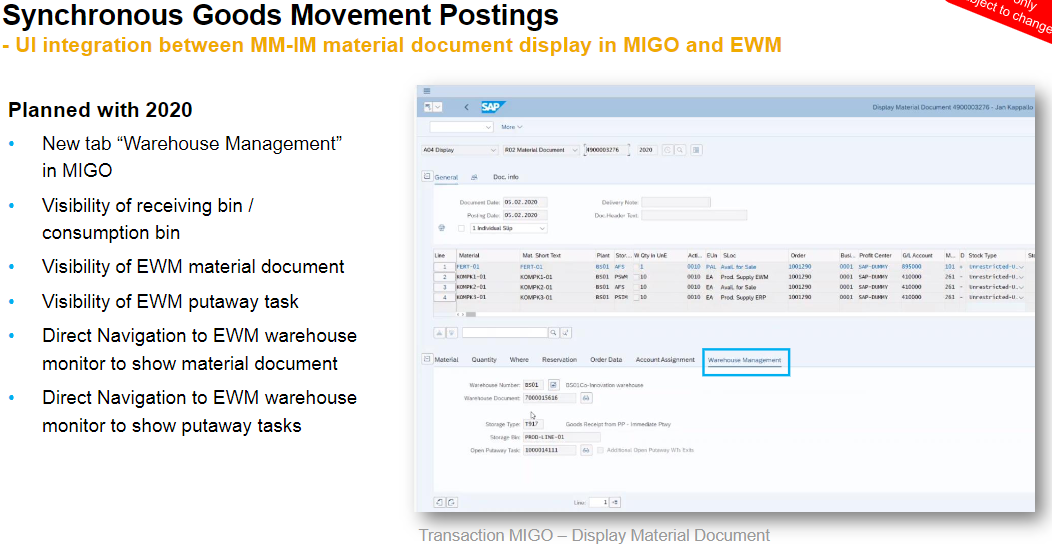Switch to the Material detail tab

[446, 360]
